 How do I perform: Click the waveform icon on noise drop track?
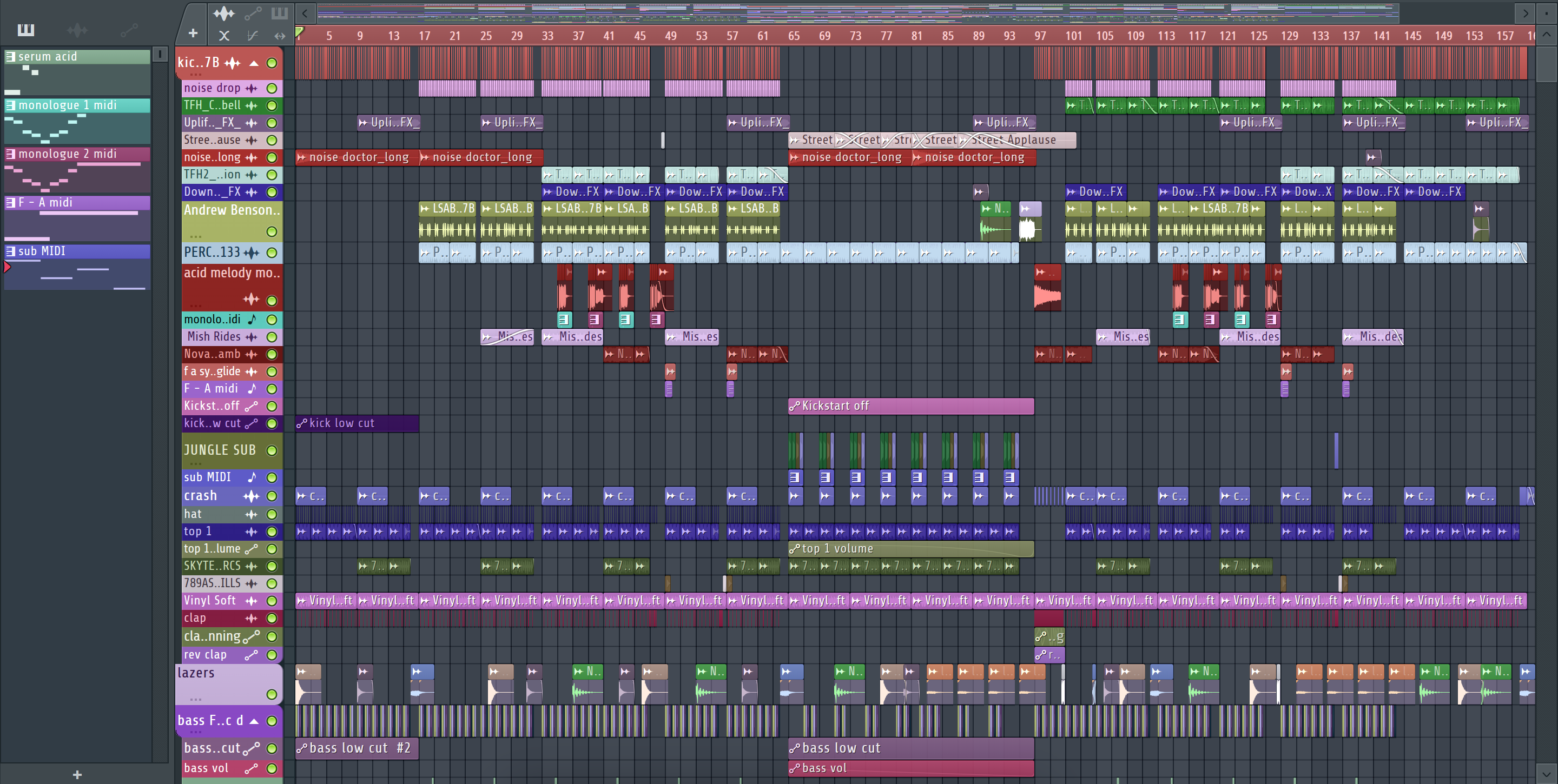point(252,88)
